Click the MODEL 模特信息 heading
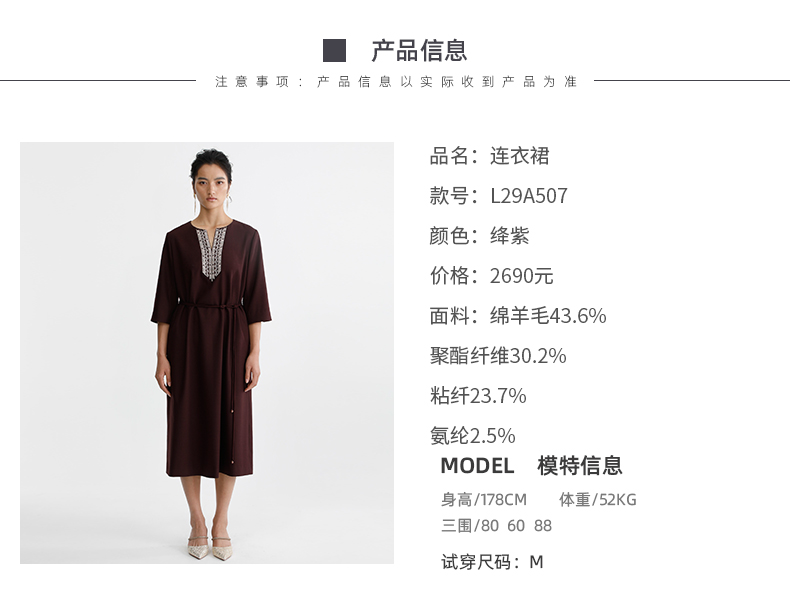790x613 pixels. click(x=532, y=465)
